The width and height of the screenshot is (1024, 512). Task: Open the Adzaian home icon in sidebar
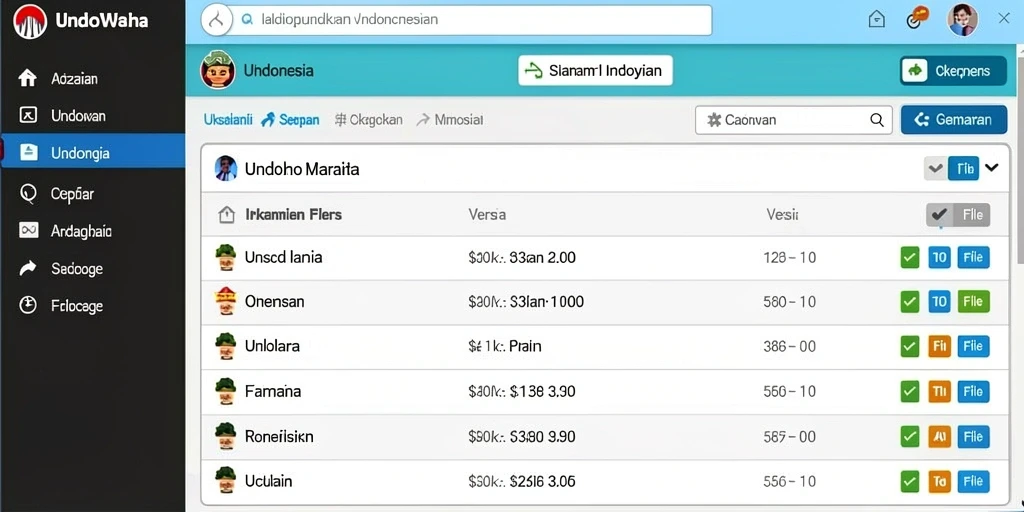tap(27, 78)
